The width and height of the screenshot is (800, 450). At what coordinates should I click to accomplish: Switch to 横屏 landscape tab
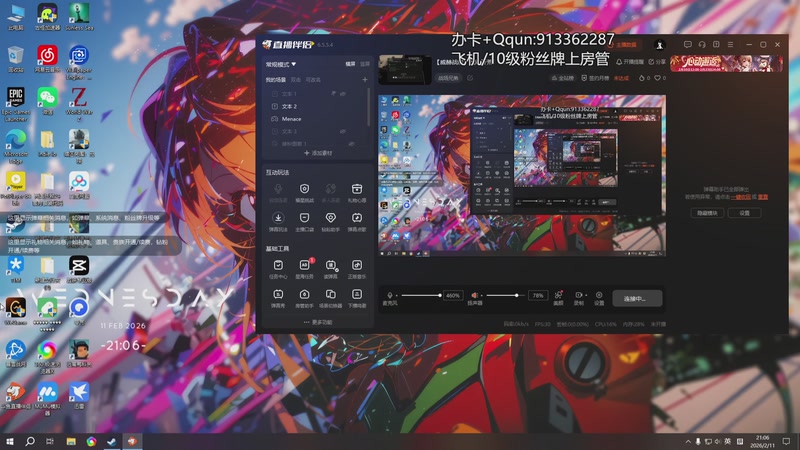pos(350,64)
